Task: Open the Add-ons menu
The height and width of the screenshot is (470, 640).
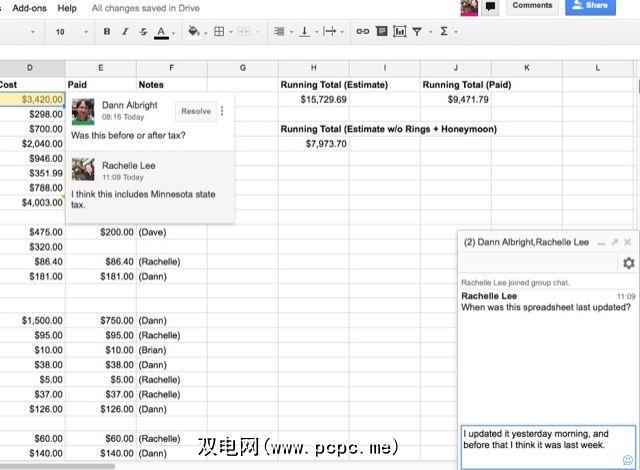Action: [29, 8]
